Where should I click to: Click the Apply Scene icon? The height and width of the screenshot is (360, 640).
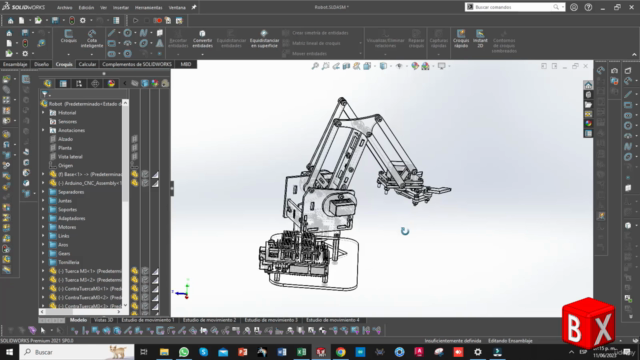425,66
